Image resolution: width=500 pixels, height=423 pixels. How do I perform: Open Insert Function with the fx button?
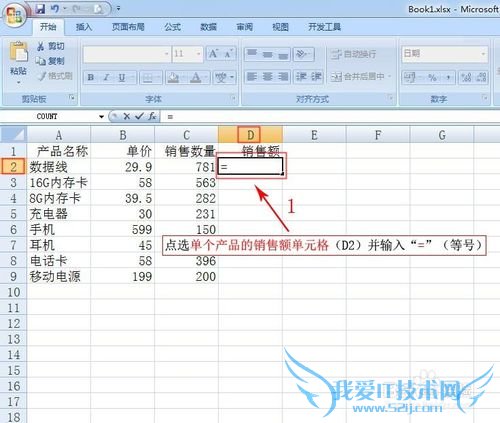click(x=152, y=116)
